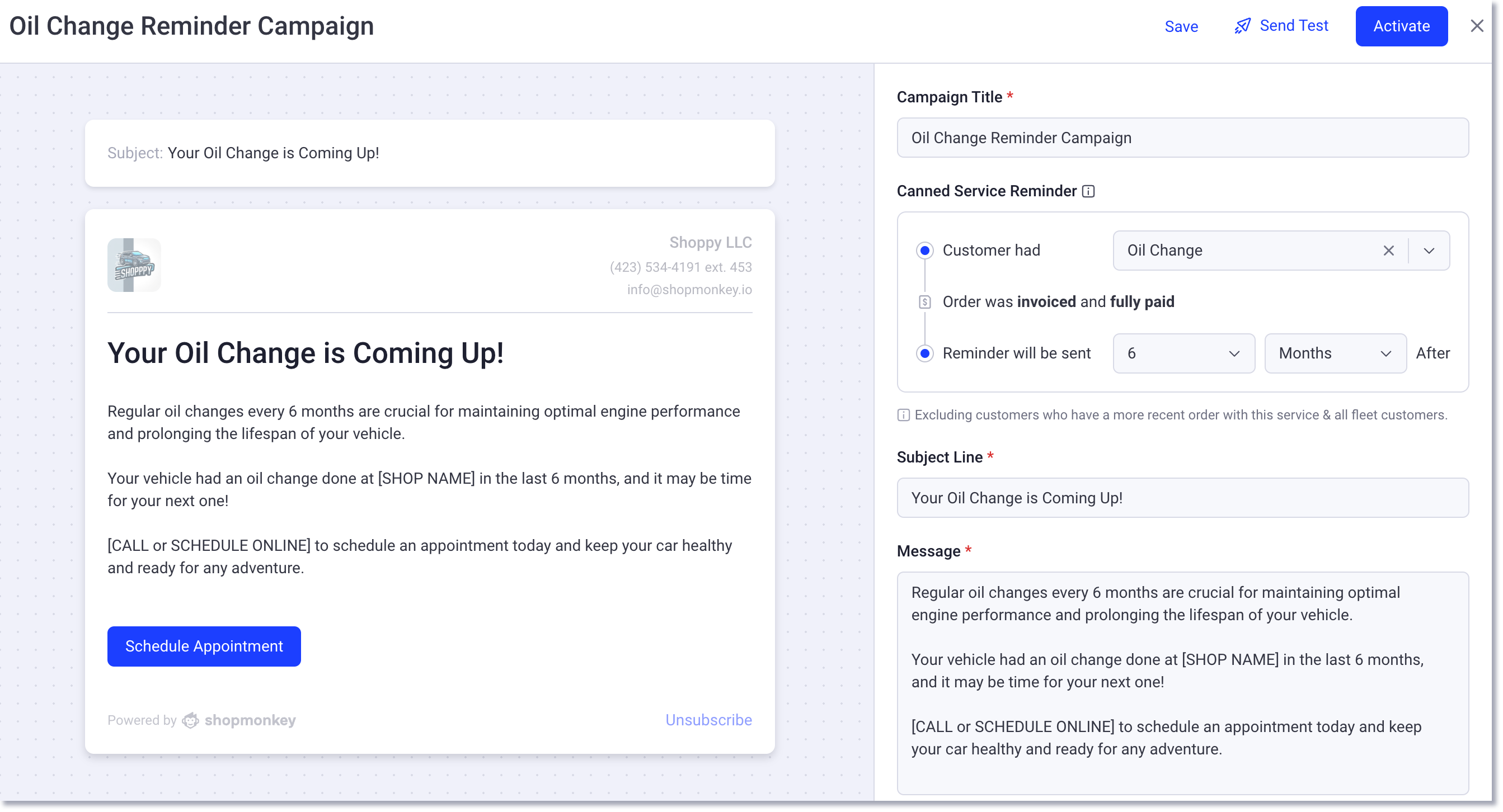
Task: Click the Shoppy LLC company name
Action: point(710,243)
